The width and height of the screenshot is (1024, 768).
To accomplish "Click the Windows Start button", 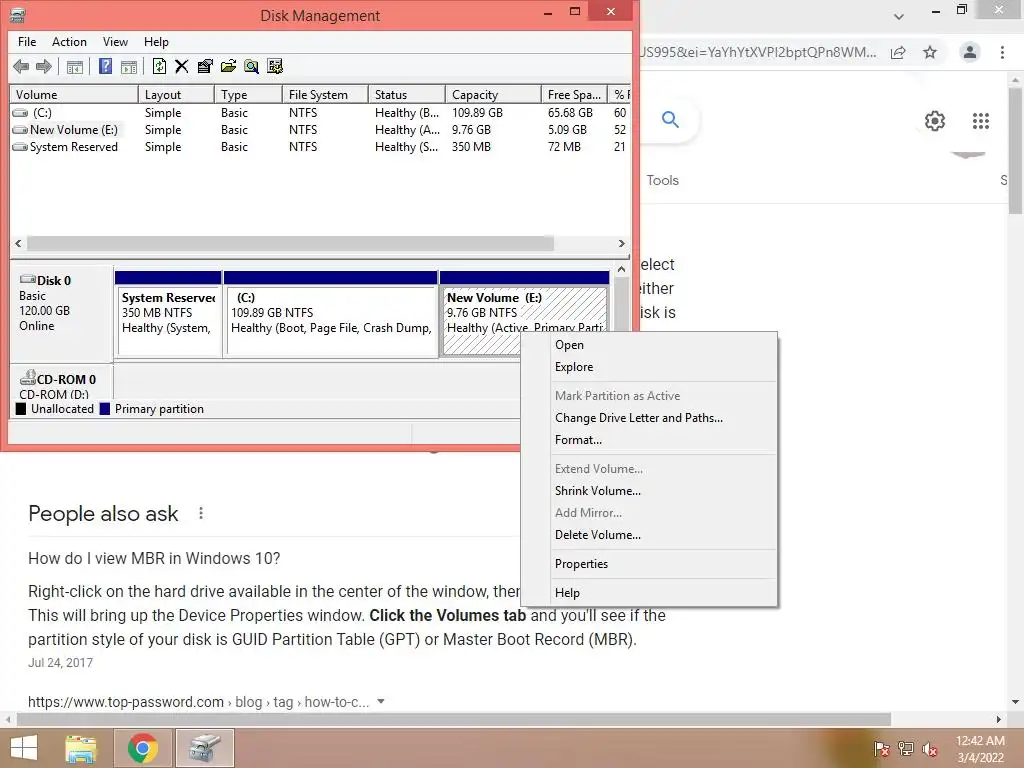I will [24, 748].
